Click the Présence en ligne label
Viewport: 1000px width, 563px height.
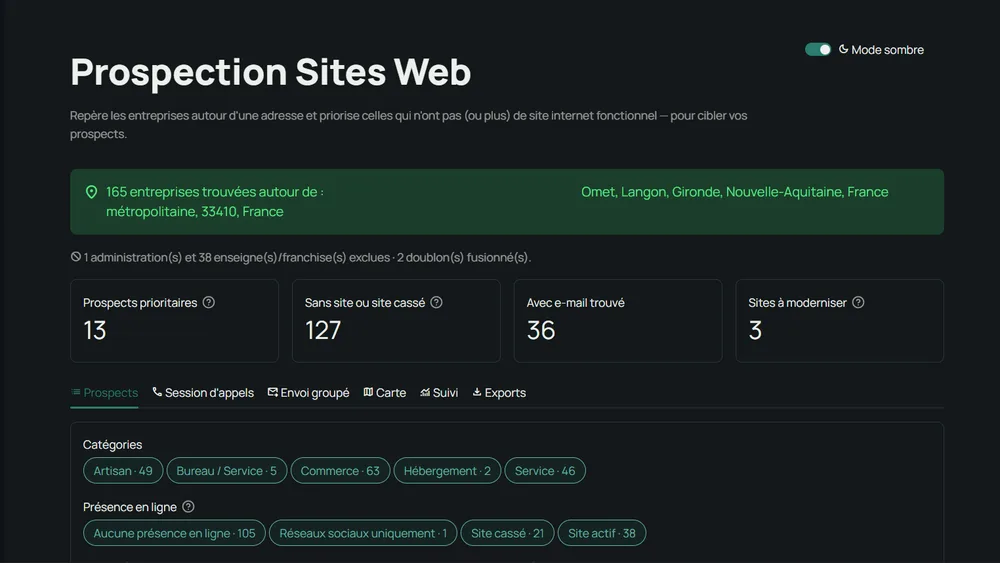(x=129, y=507)
